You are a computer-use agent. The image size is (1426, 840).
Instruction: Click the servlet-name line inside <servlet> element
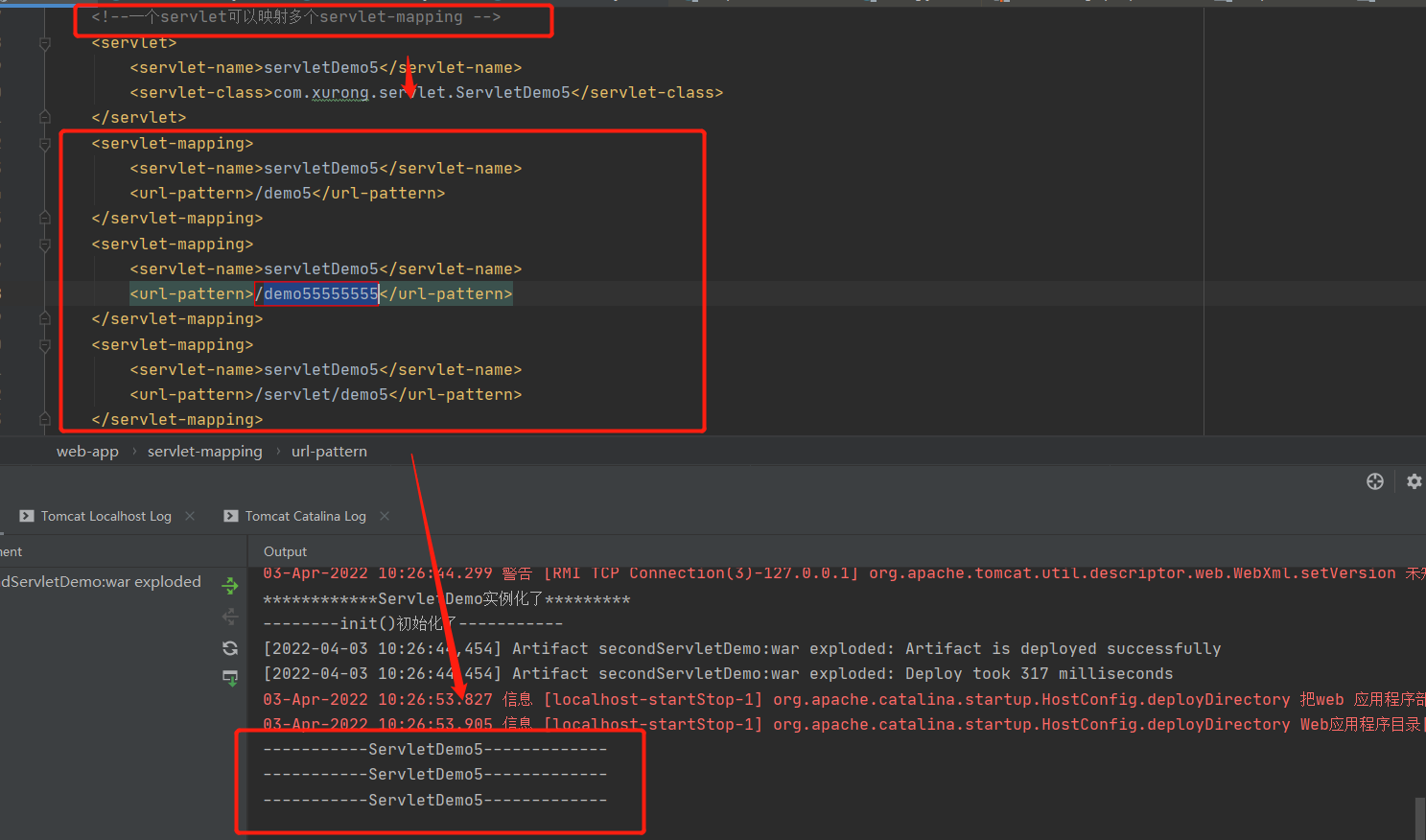point(326,67)
